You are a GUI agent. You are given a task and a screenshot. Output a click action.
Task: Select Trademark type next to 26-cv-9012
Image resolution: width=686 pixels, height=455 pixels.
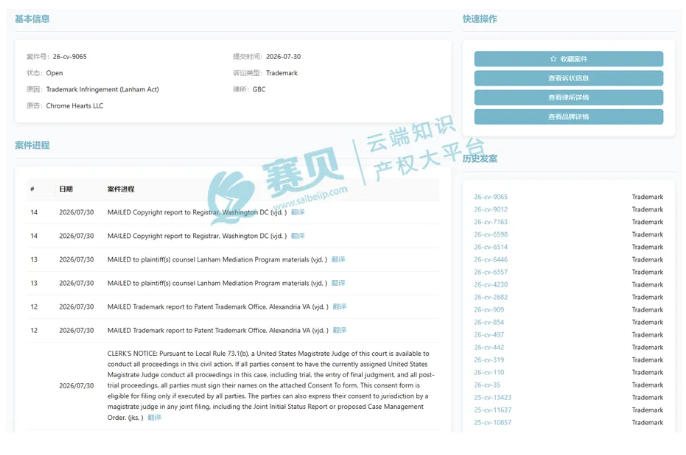pos(647,210)
